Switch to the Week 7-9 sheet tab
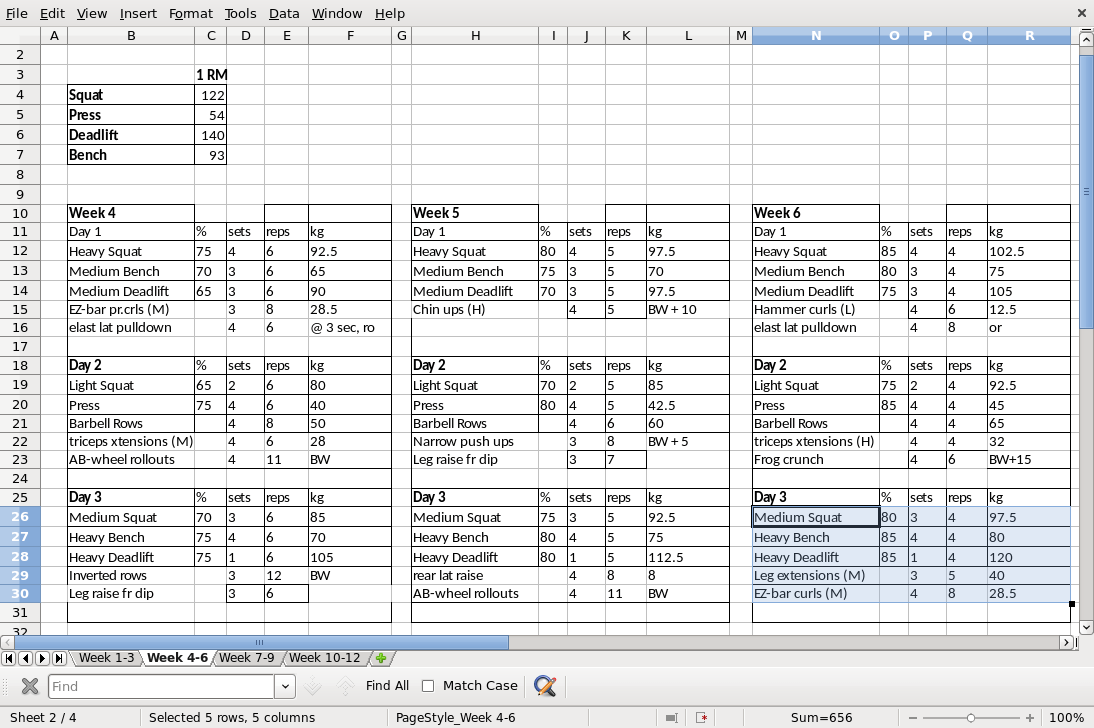The height and width of the screenshot is (728, 1094). point(246,658)
